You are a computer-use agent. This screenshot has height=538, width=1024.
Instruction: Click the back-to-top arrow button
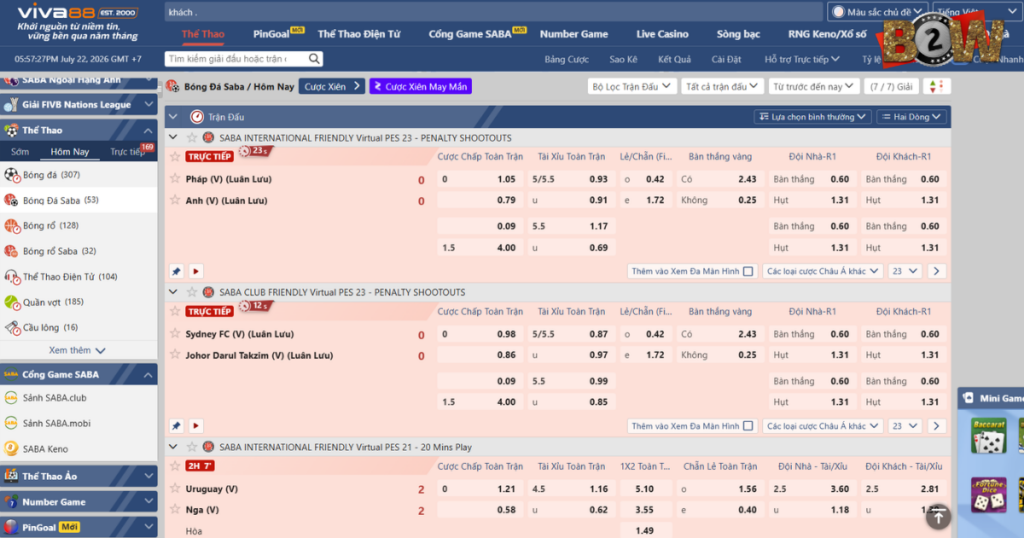click(x=938, y=516)
